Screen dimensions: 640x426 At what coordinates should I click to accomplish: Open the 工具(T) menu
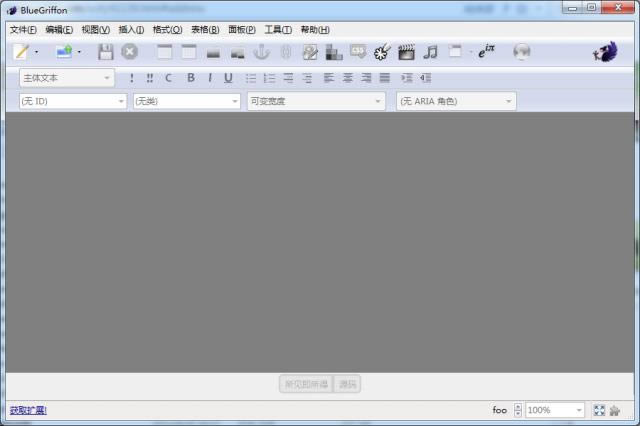(278, 30)
